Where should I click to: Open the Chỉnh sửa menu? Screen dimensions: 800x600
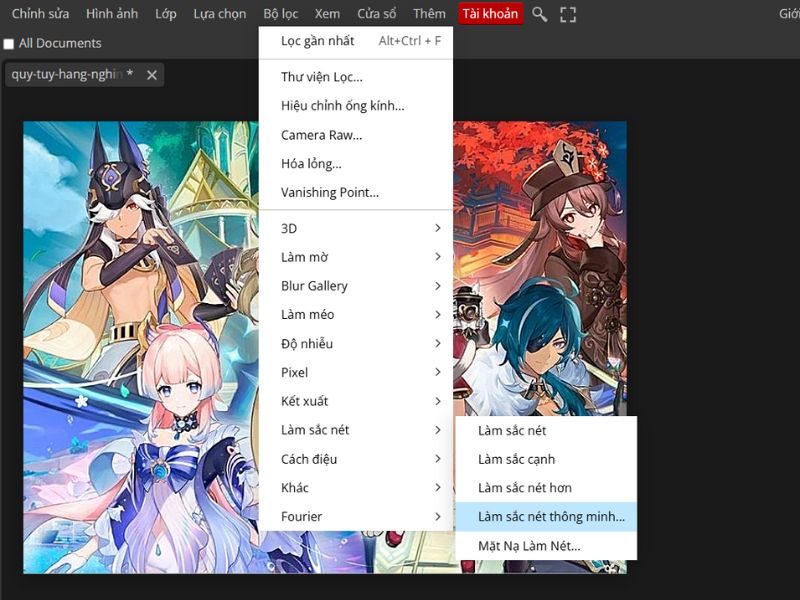[40, 14]
